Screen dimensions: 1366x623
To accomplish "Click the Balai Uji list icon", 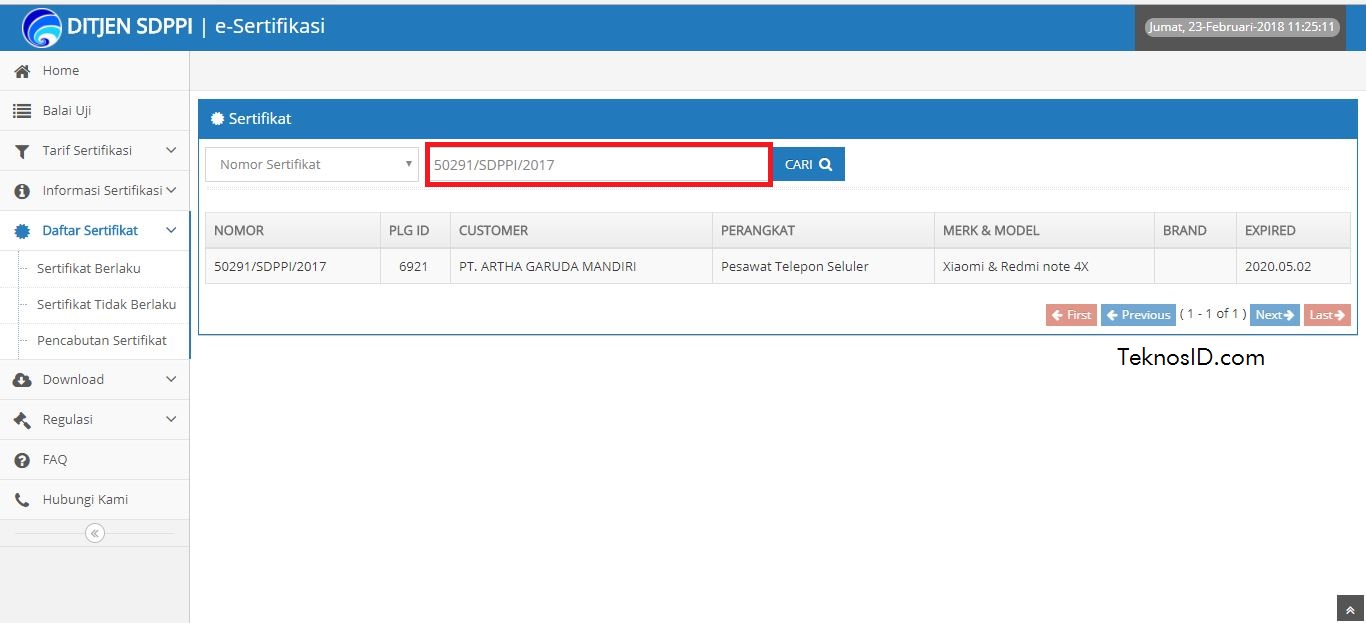I will point(22,111).
